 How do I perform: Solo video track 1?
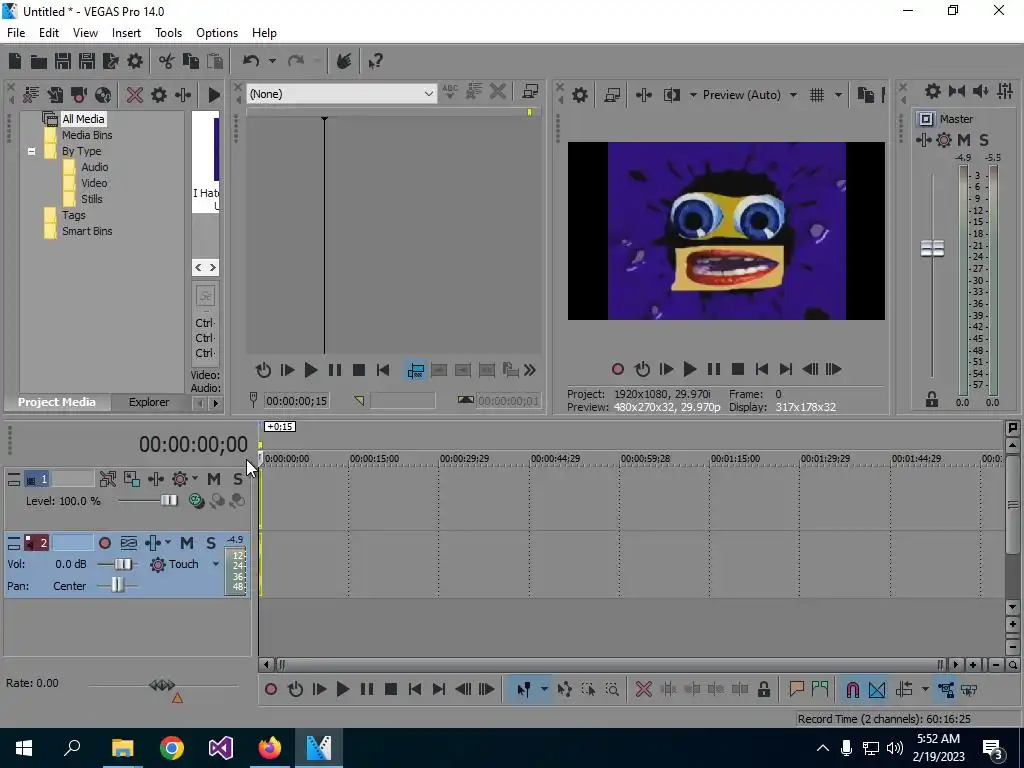(x=238, y=479)
